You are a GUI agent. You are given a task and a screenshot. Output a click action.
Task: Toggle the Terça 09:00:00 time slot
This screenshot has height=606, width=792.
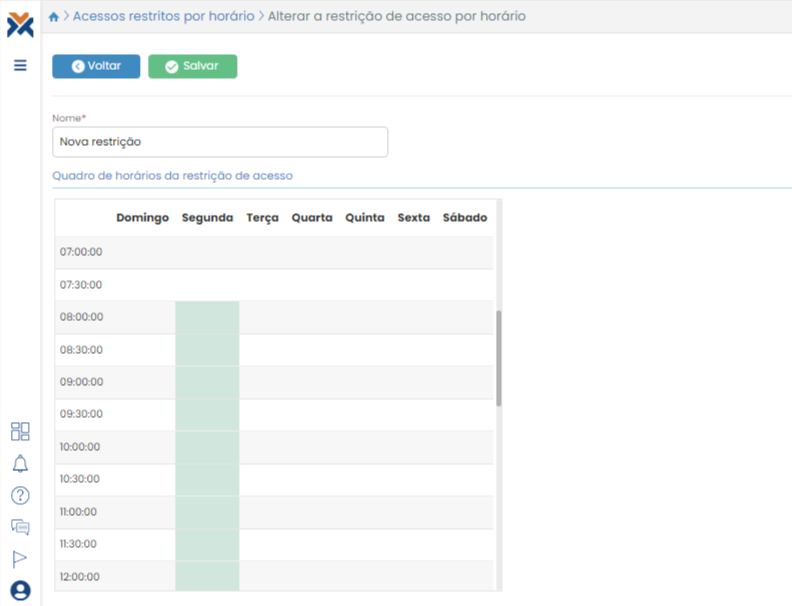click(x=262, y=382)
